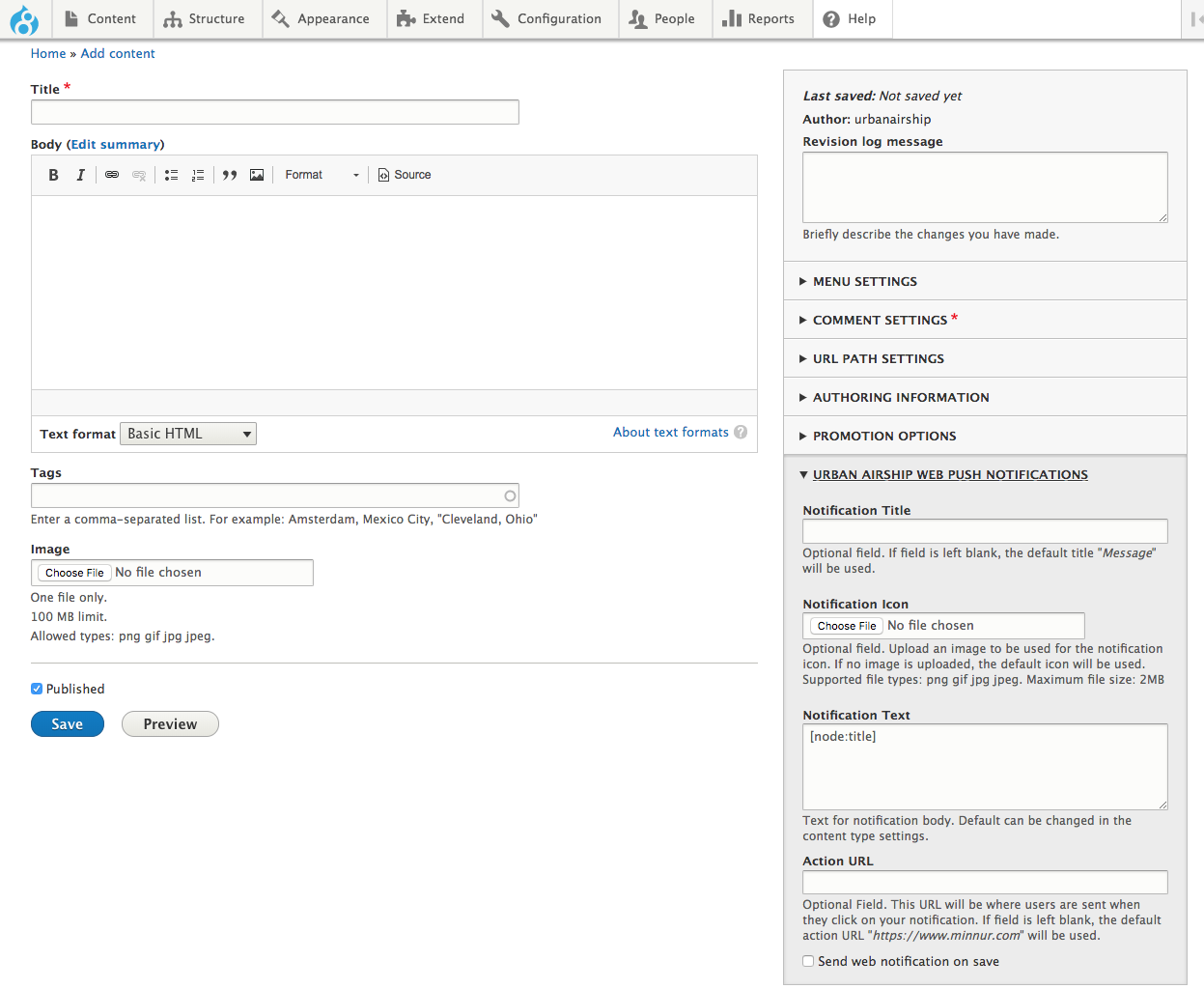
Task: Insert a numbered list in the Body field
Action: (198, 175)
